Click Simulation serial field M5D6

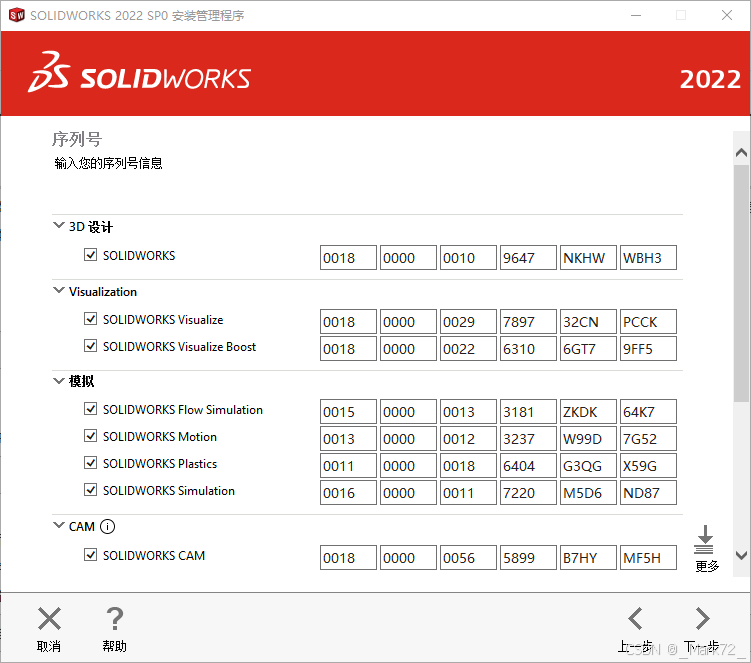(x=588, y=492)
